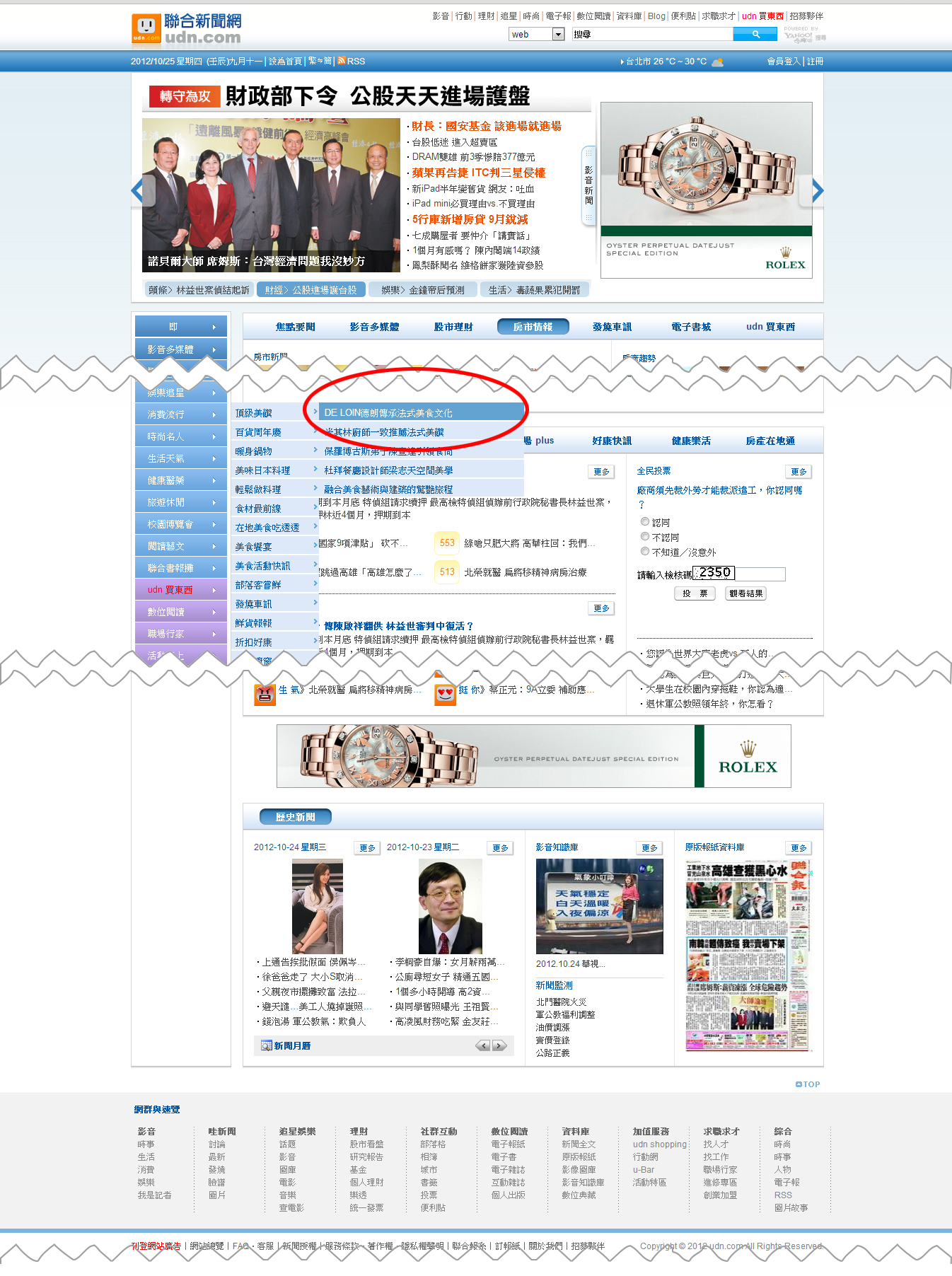Open 北門醫院火災 news monitor item
The image size is (952, 1276).
[x=561, y=1002]
